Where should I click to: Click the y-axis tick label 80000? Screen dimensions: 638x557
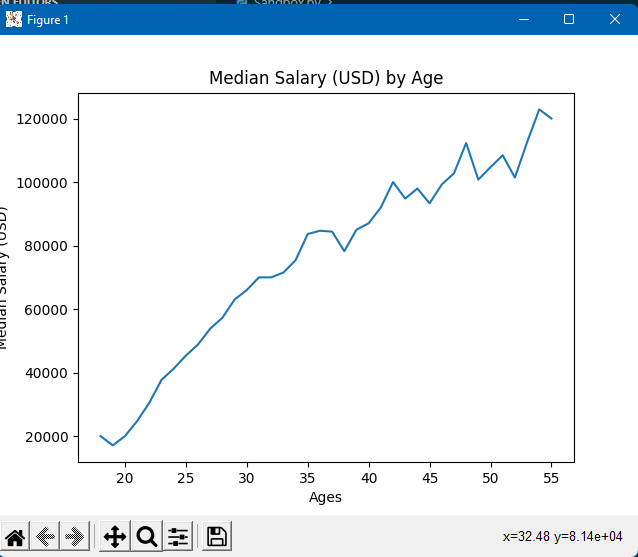point(46,246)
